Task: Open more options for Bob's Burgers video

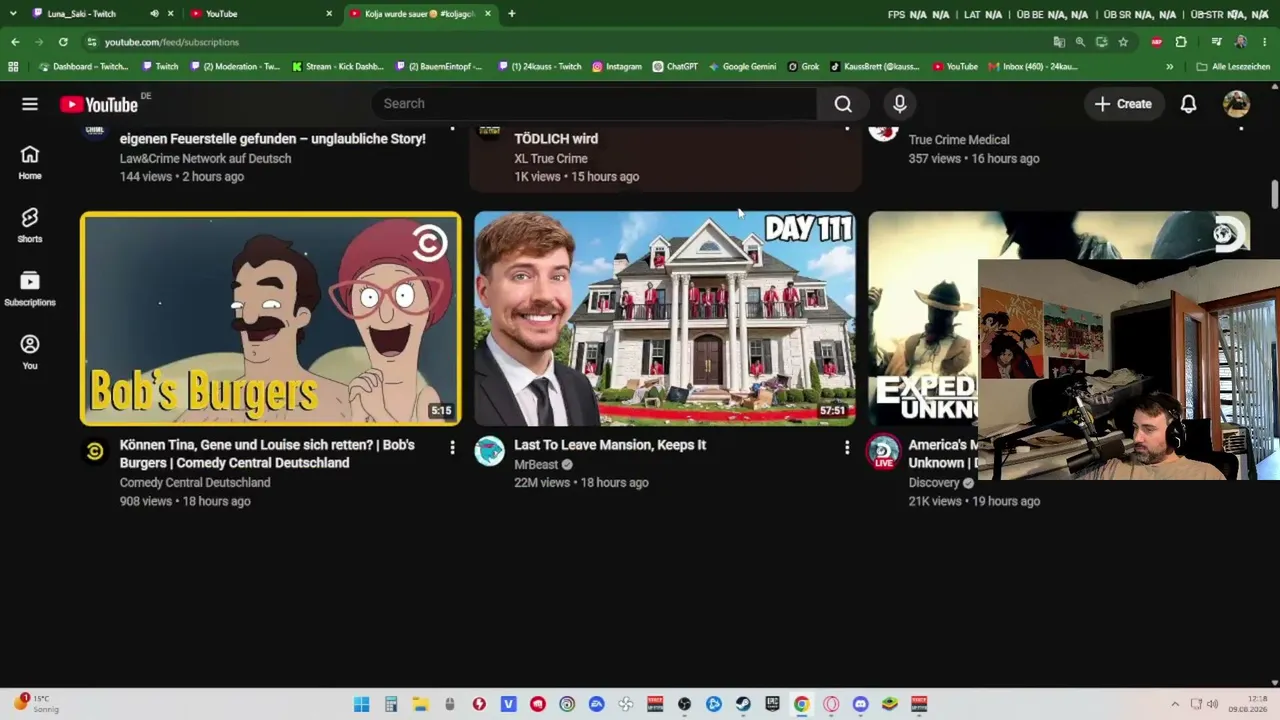Action: tap(452, 448)
